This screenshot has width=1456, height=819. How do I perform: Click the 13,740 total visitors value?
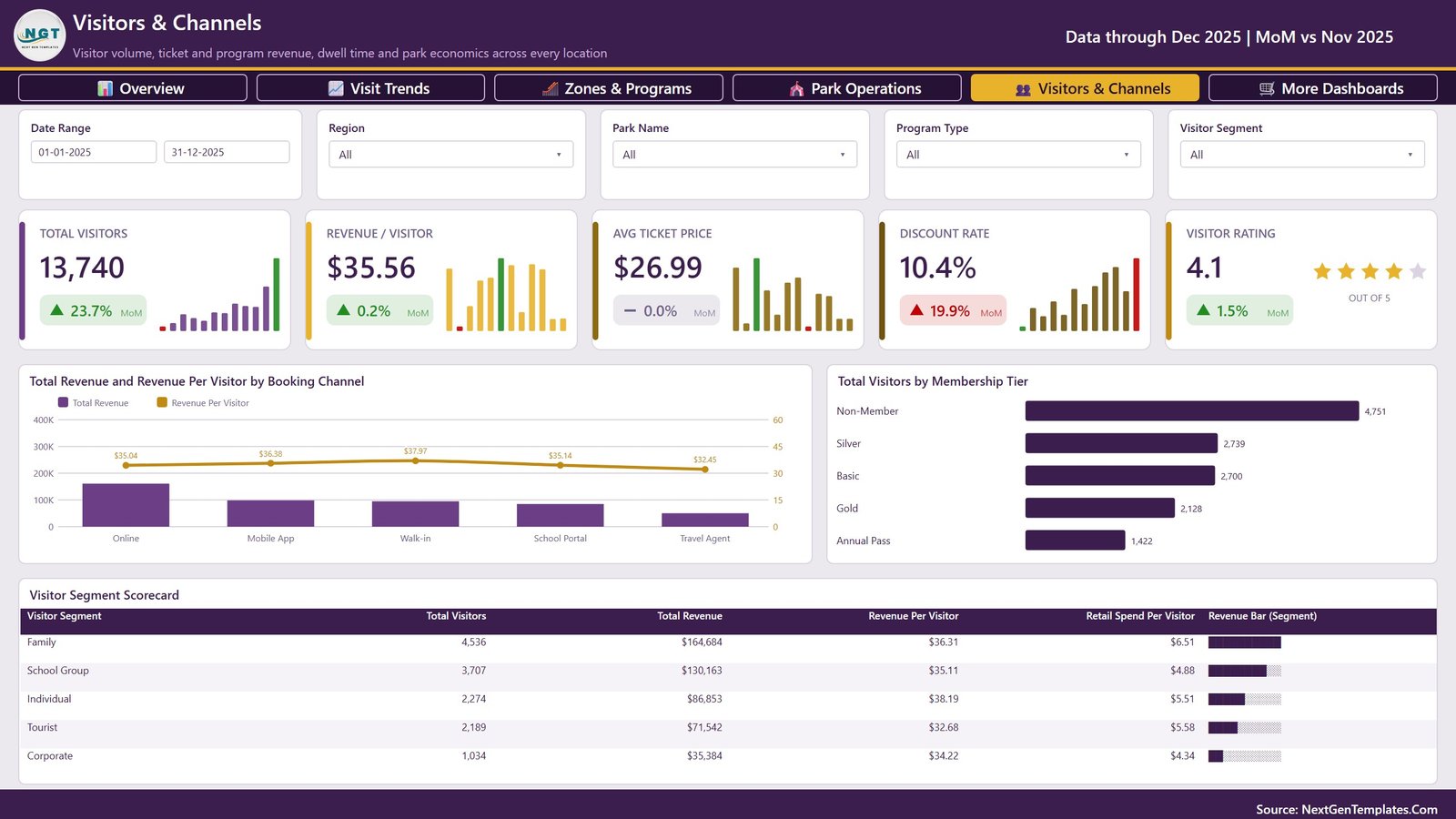tap(82, 268)
